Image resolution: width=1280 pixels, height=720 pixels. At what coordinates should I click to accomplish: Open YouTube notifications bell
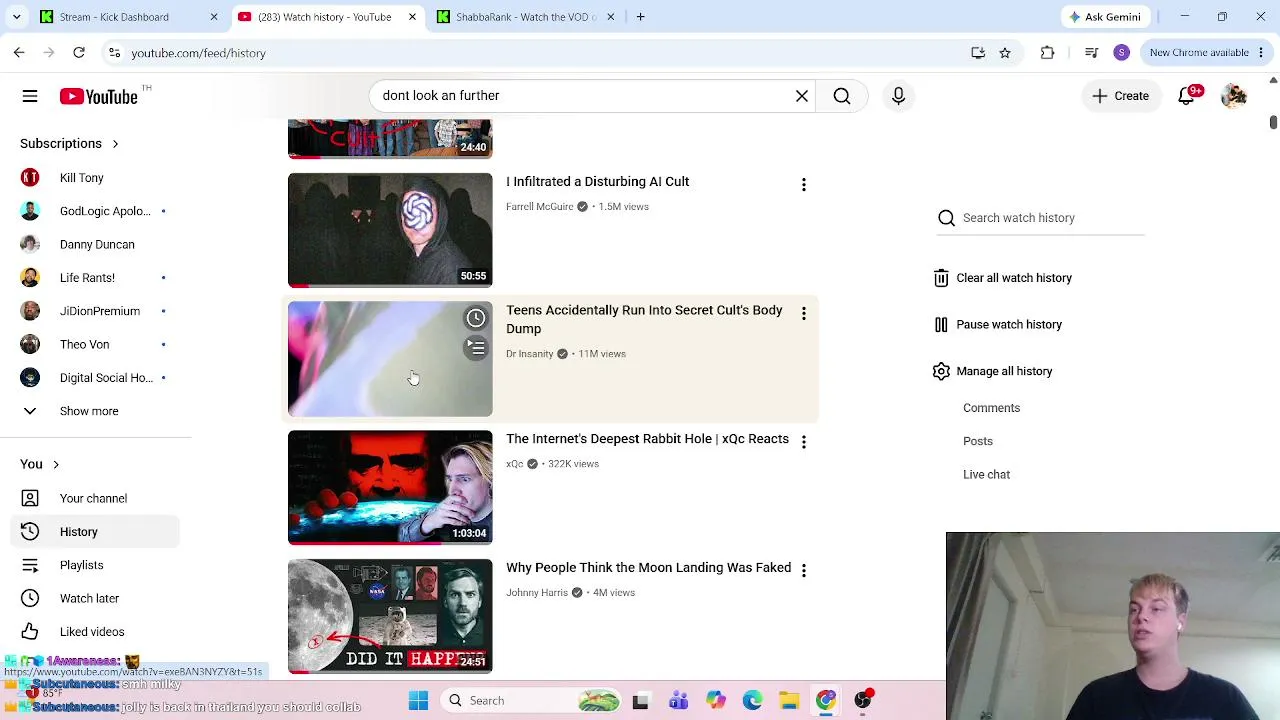point(1186,96)
